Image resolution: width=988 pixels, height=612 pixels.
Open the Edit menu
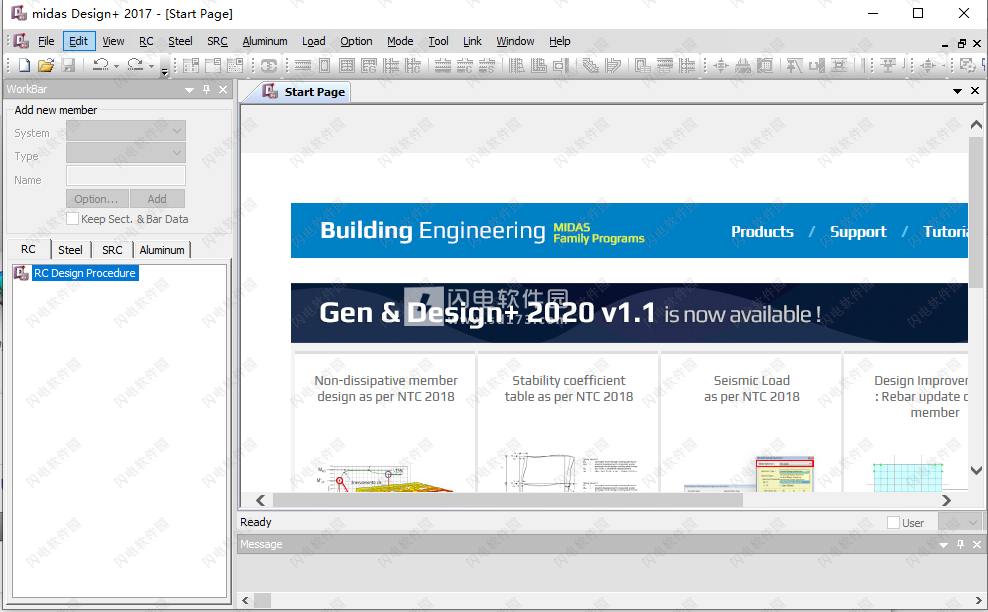click(79, 41)
